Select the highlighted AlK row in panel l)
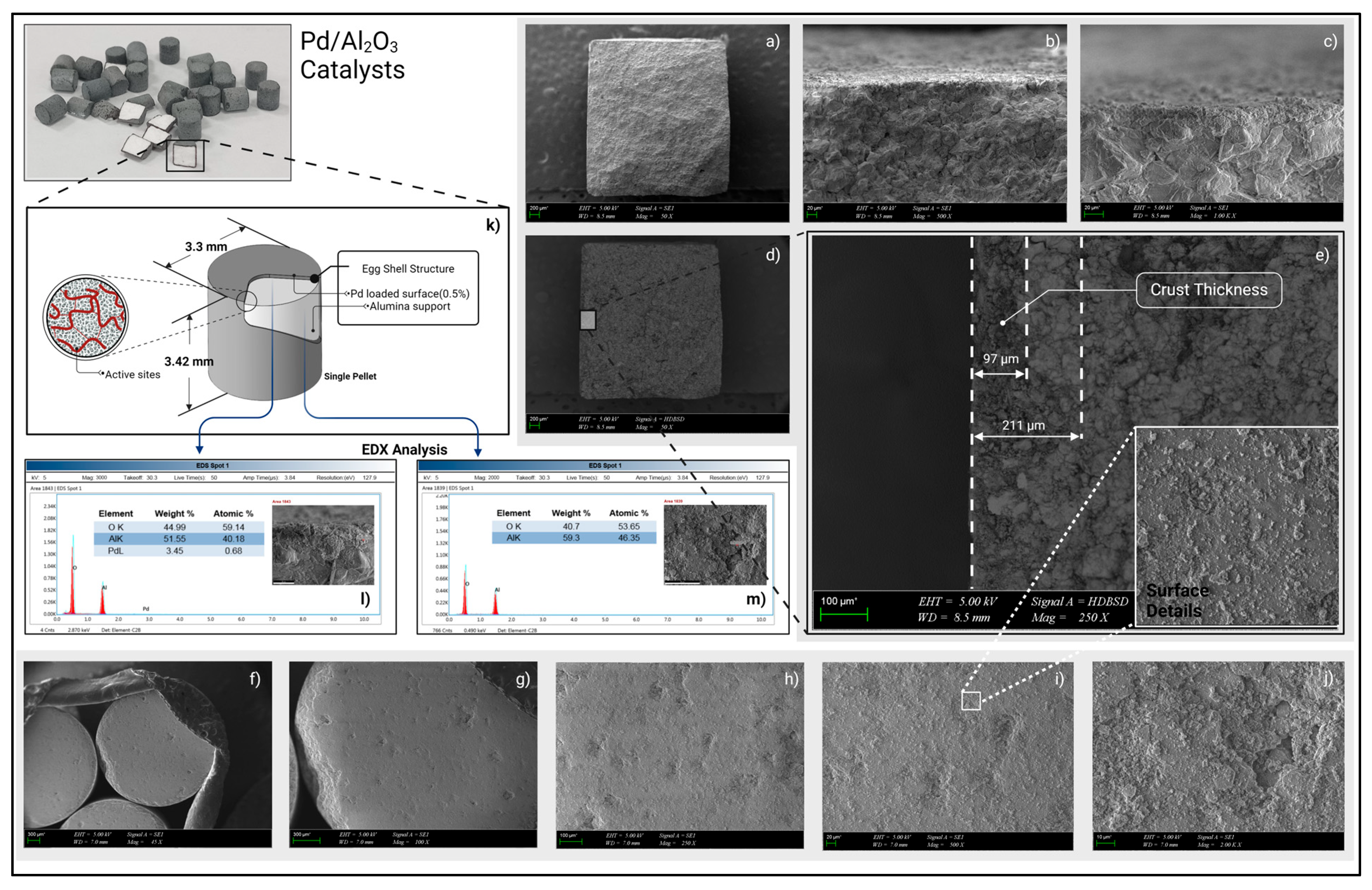The image size is (1372, 890). [179, 539]
